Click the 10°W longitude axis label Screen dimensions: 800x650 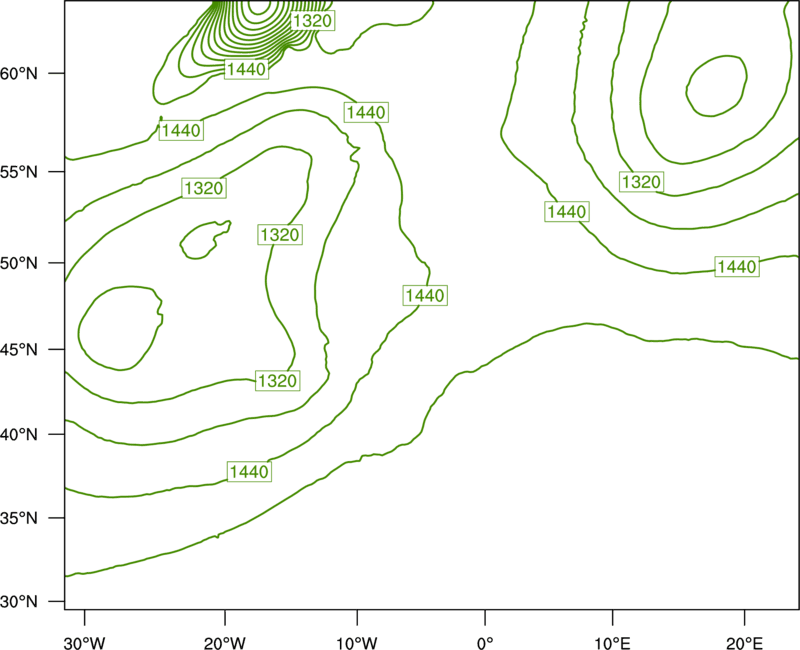[x=357, y=643]
